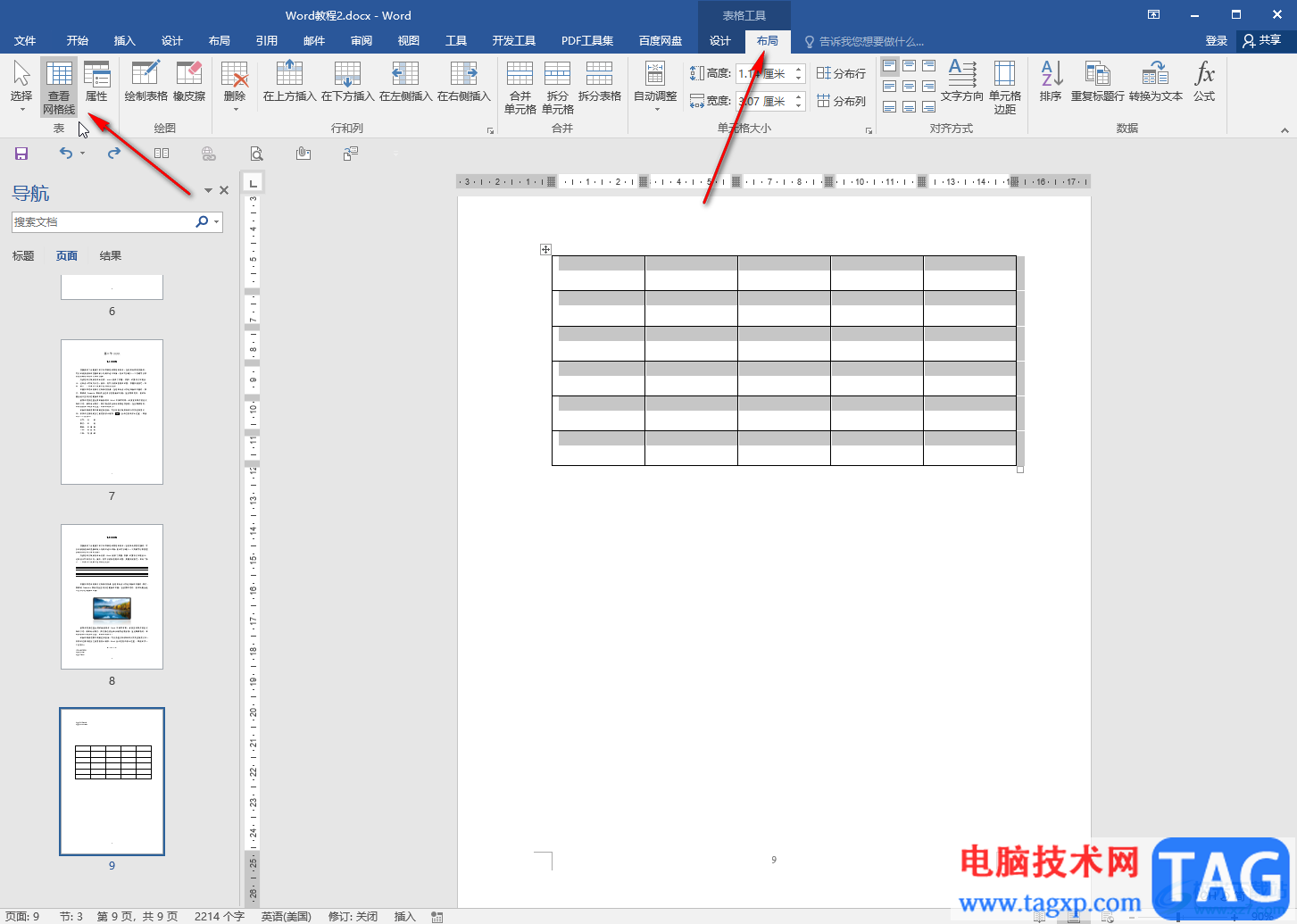Select middle-center cell alignment
1297x924 pixels.
point(909,87)
